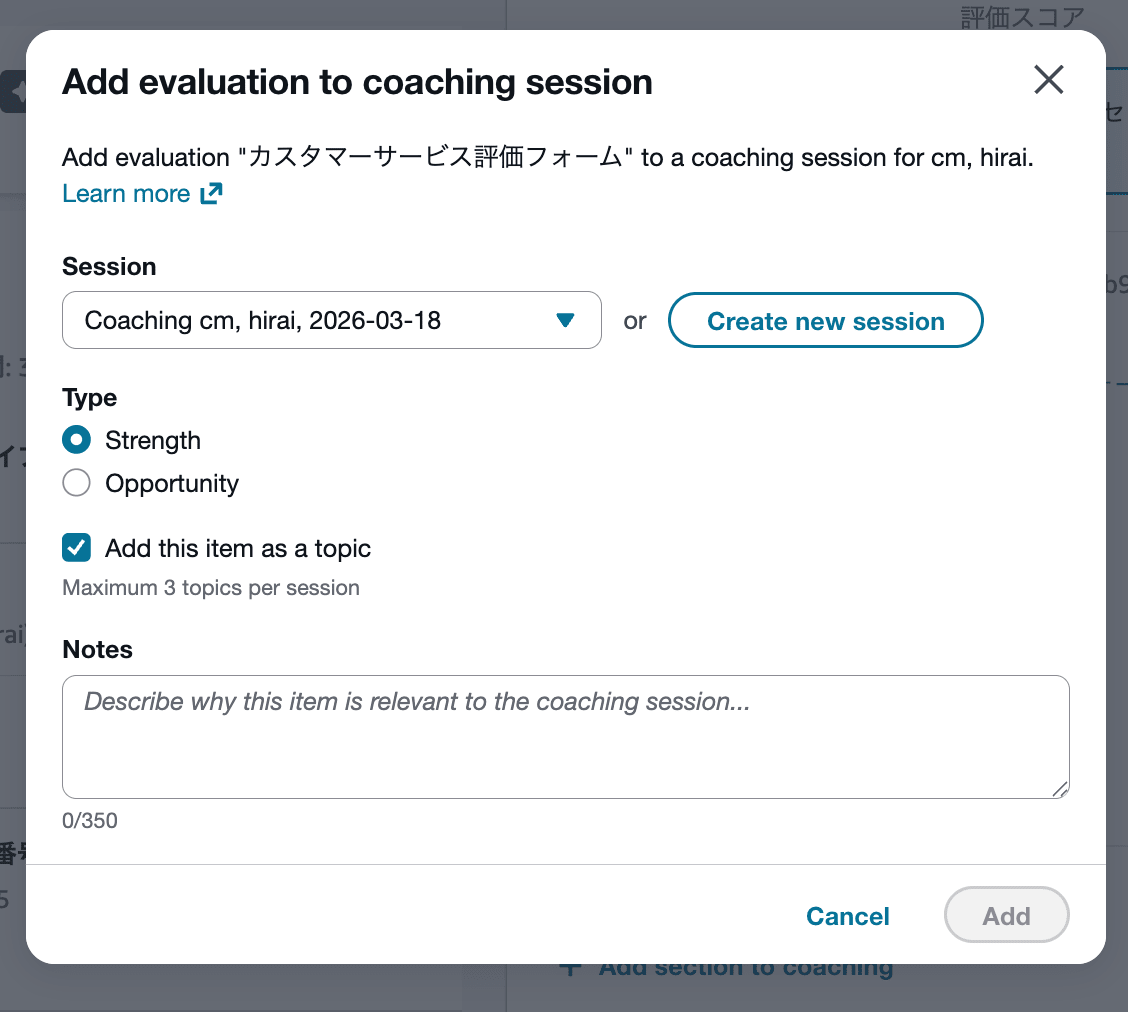The width and height of the screenshot is (1128, 1012).
Task: Choose the Opportunity type option
Action: click(77, 484)
